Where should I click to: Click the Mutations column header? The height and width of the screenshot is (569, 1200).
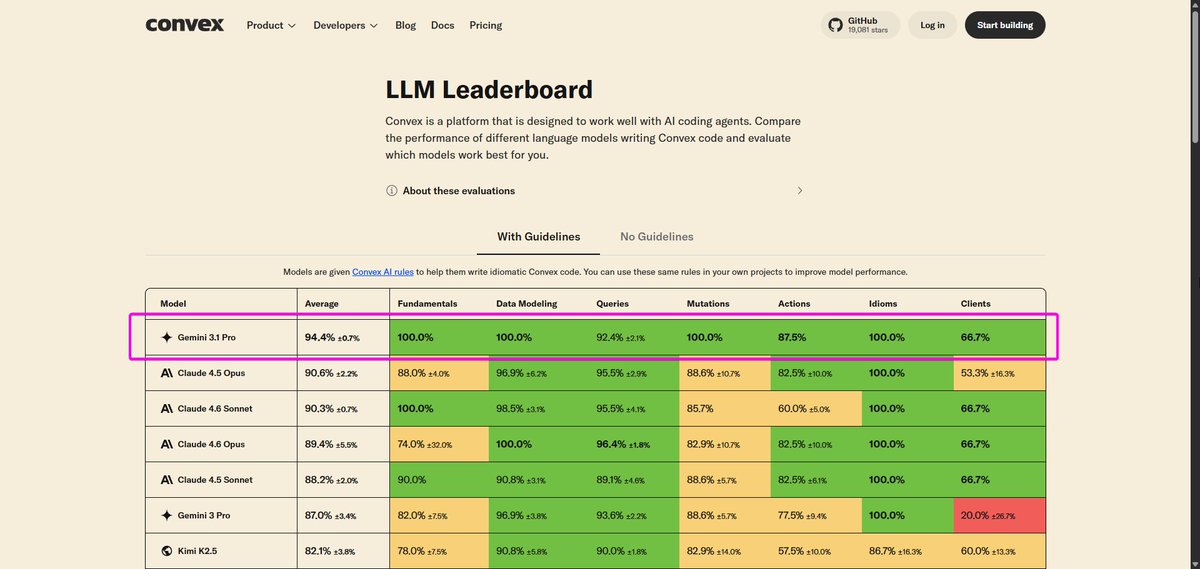point(708,303)
